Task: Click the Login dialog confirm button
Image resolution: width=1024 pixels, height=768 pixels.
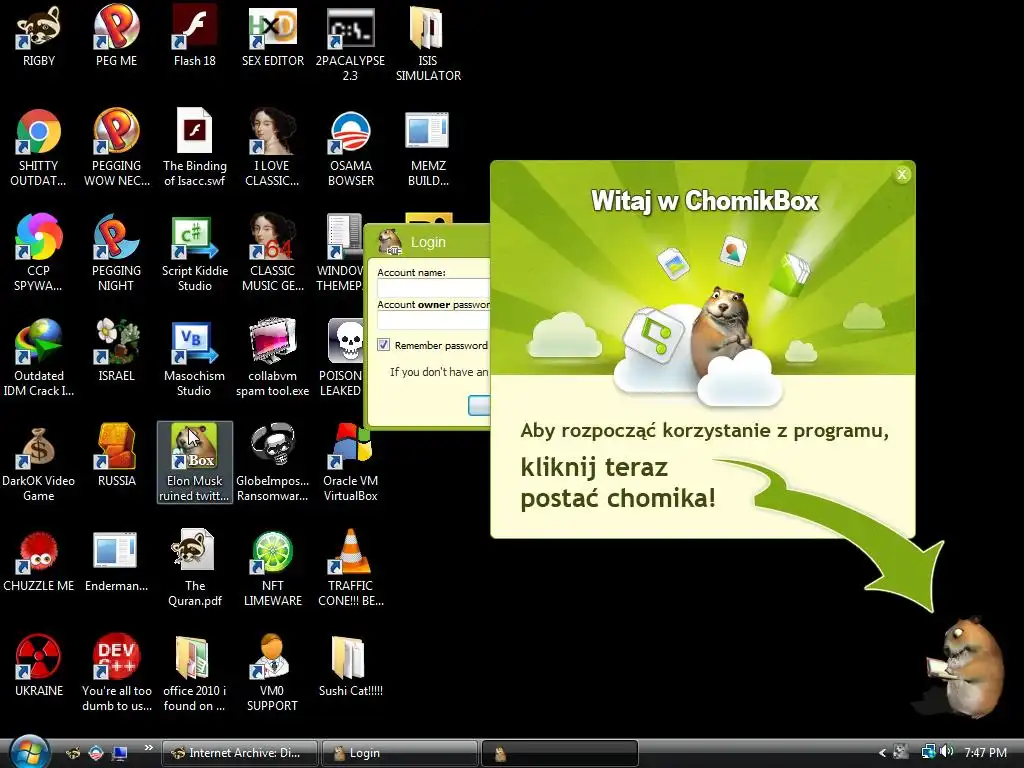Action: (x=479, y=406)
